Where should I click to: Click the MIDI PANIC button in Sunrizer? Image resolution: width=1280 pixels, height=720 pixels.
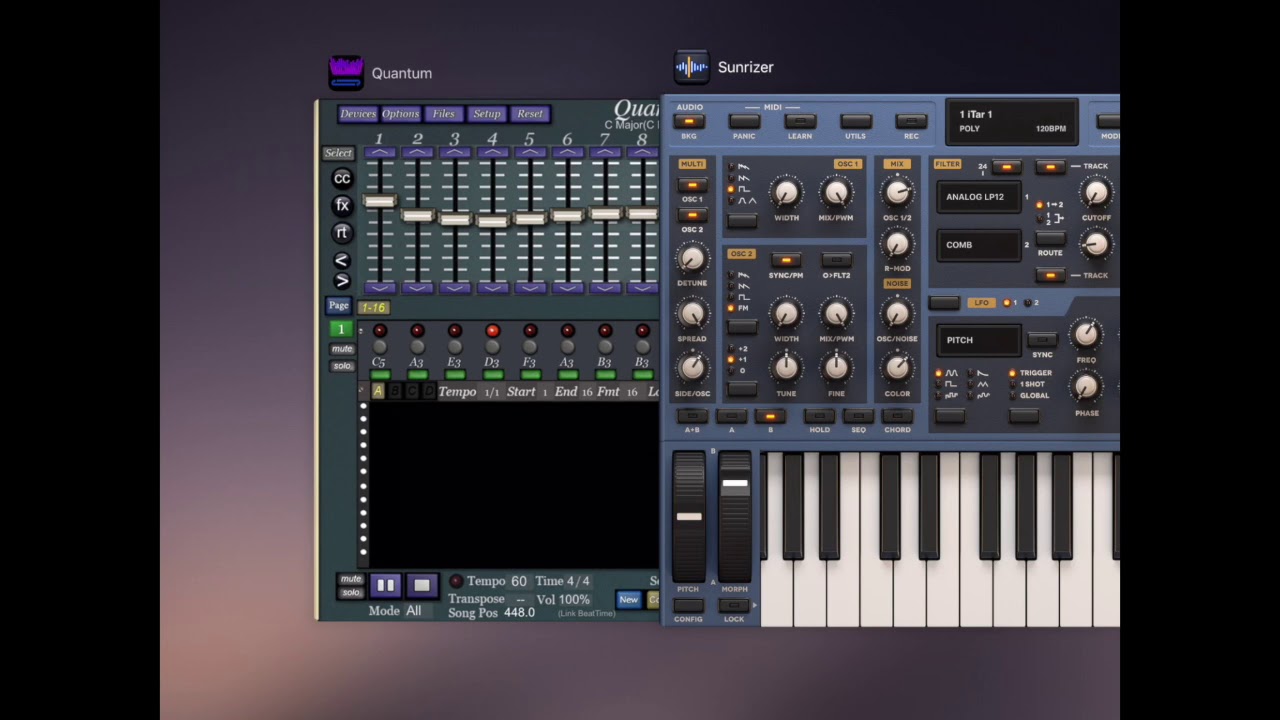744,122
